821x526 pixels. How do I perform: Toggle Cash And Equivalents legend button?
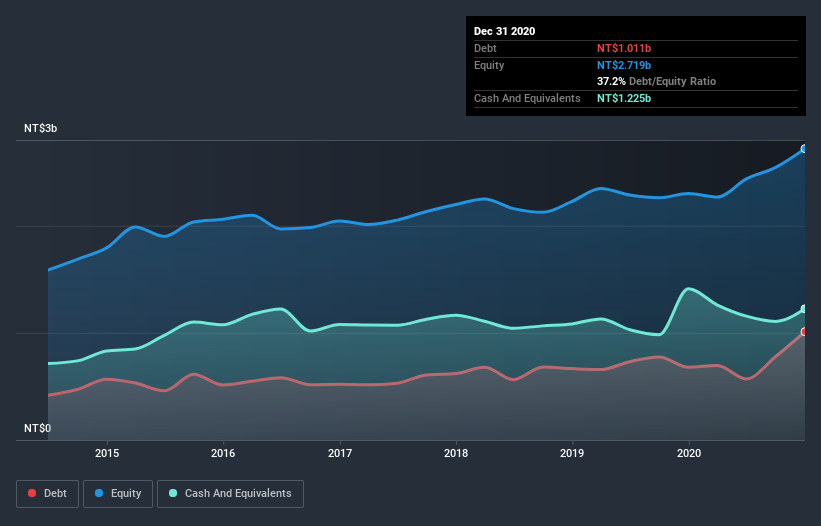[x=230, y=494]
